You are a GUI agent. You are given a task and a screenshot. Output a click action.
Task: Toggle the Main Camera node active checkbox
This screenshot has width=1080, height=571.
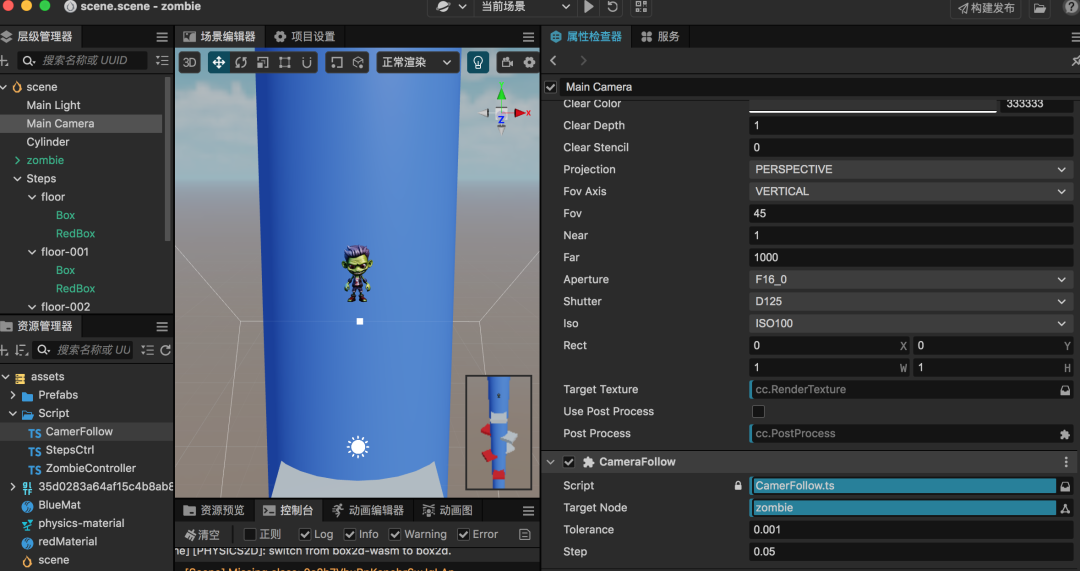550,87
